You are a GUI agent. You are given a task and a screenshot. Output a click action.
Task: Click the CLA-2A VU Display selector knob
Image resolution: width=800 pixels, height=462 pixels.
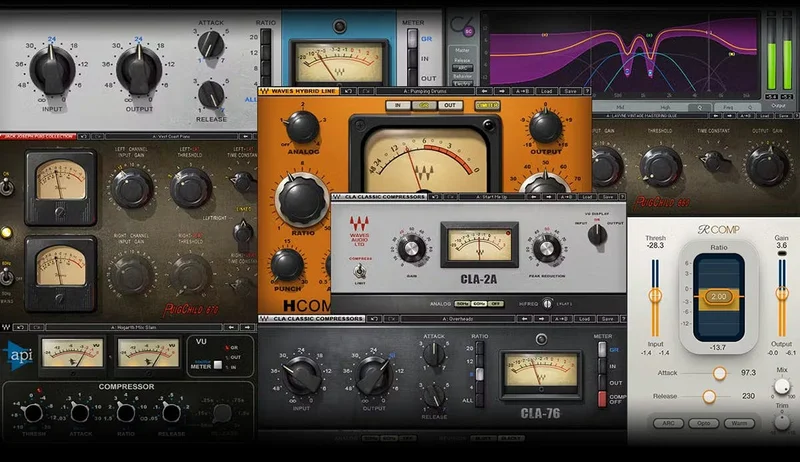[x=596, y=234]
